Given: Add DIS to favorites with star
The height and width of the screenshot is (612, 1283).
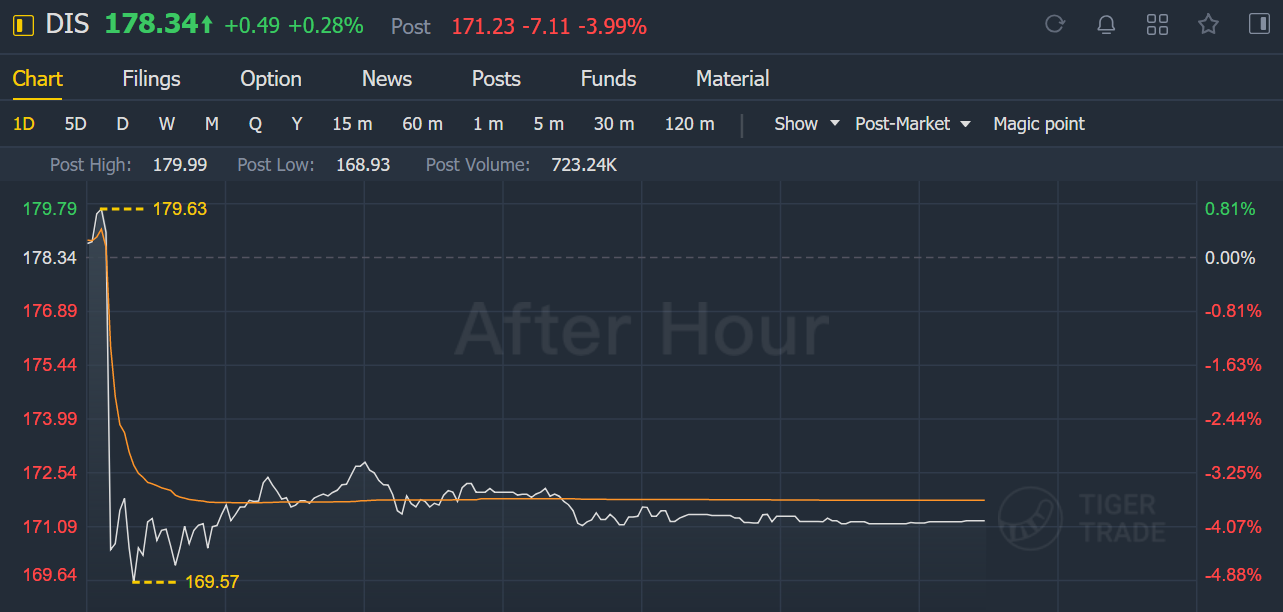Looking at the screenshot, I should tap(1209, 25).
